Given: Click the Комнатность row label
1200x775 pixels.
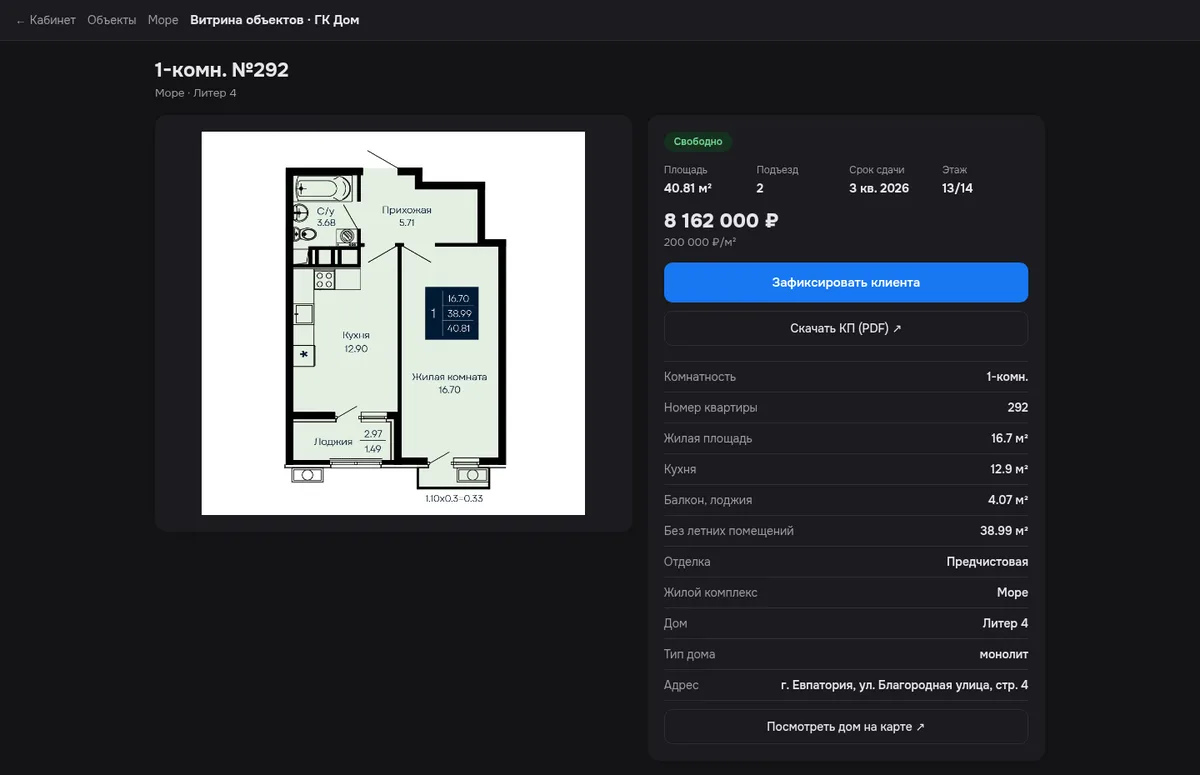Looking at the screenshot, I should 700,377.
